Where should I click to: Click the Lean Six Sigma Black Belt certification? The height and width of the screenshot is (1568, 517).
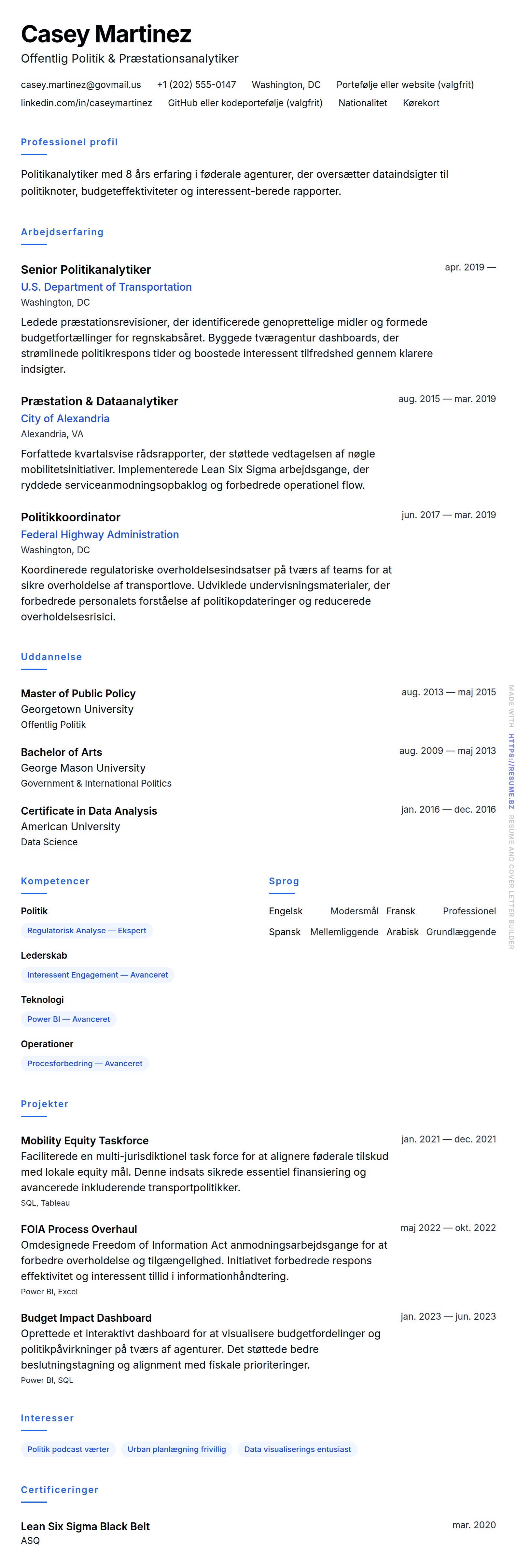click(85, 1526)
